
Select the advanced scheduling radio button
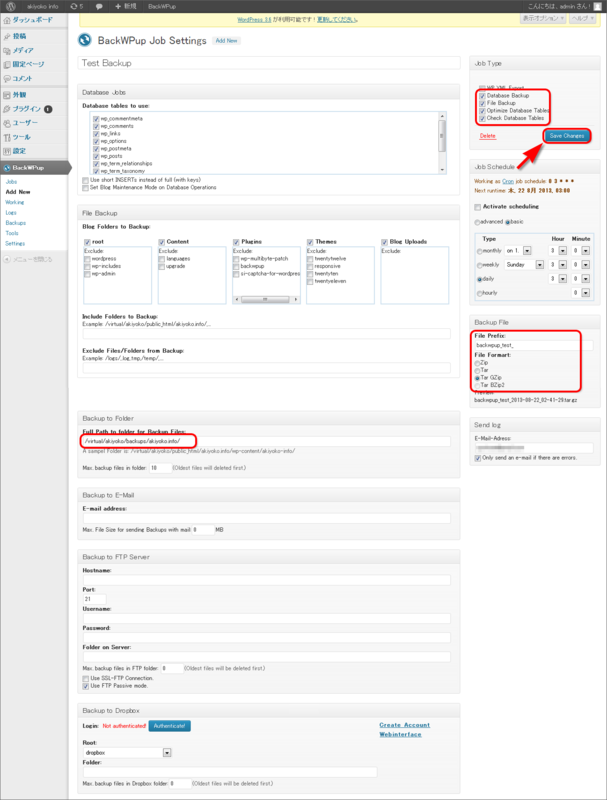477,222
